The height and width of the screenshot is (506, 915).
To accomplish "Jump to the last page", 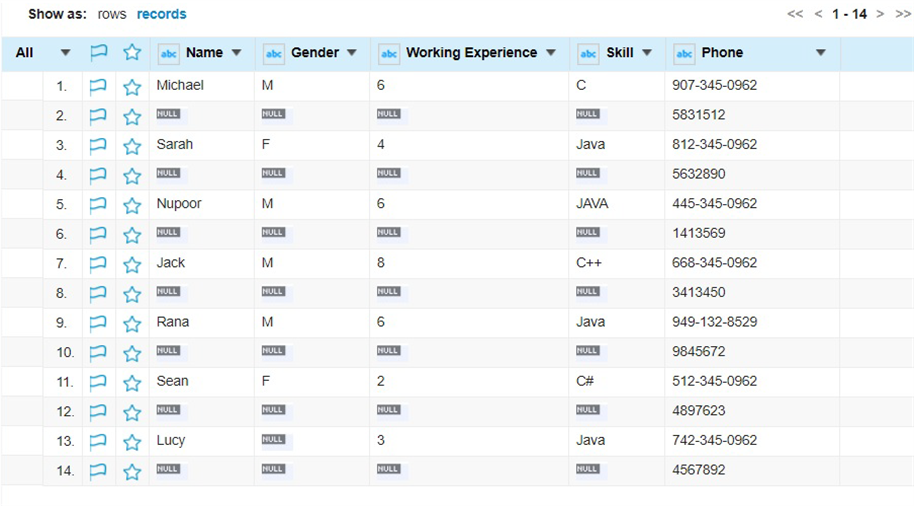I will tap(903, 14).
